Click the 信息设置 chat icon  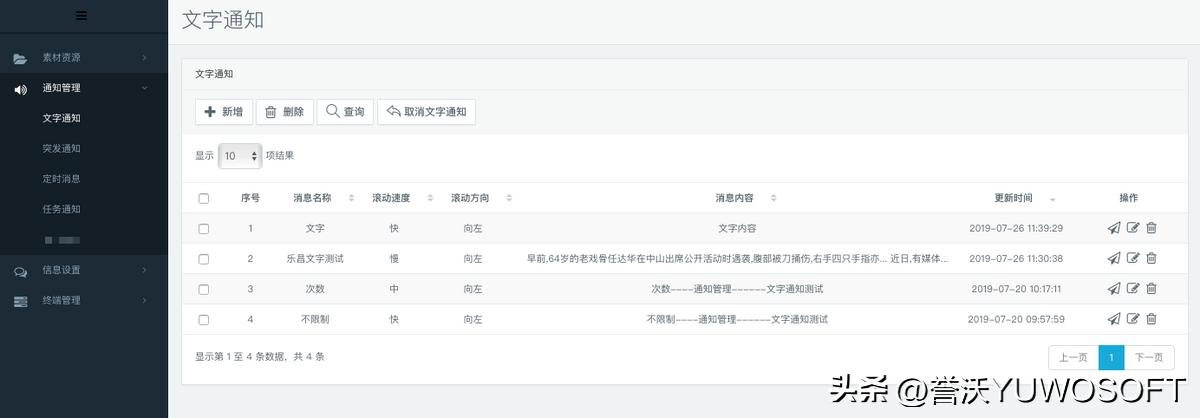point(20,270)
